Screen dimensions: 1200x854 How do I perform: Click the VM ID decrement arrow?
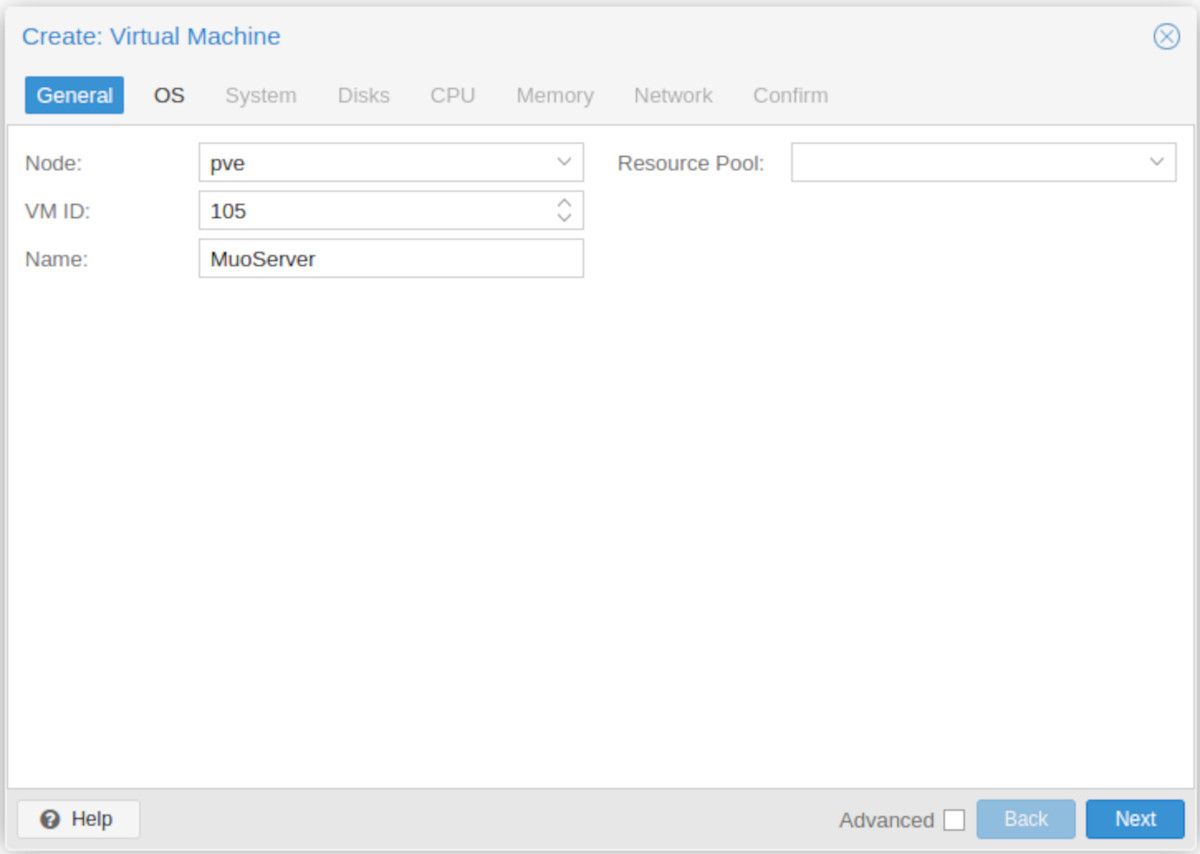(x=564, y=217)
